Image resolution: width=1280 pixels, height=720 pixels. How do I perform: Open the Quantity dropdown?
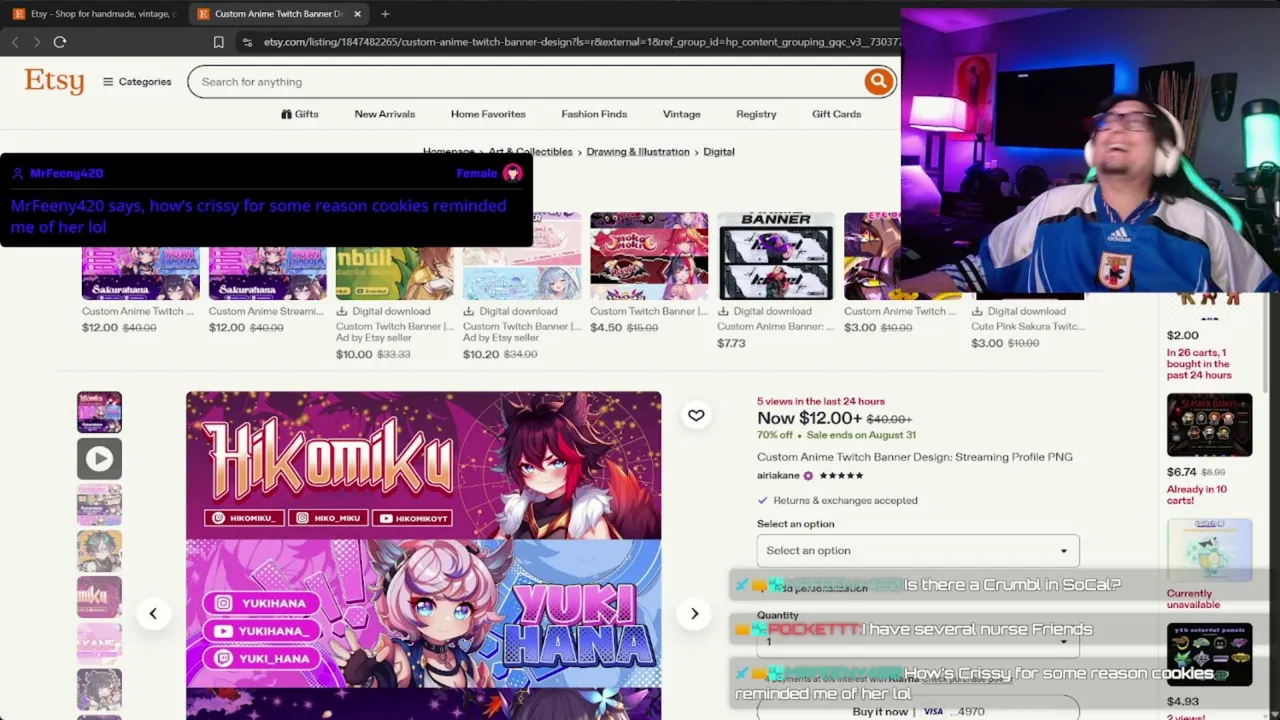918,640
